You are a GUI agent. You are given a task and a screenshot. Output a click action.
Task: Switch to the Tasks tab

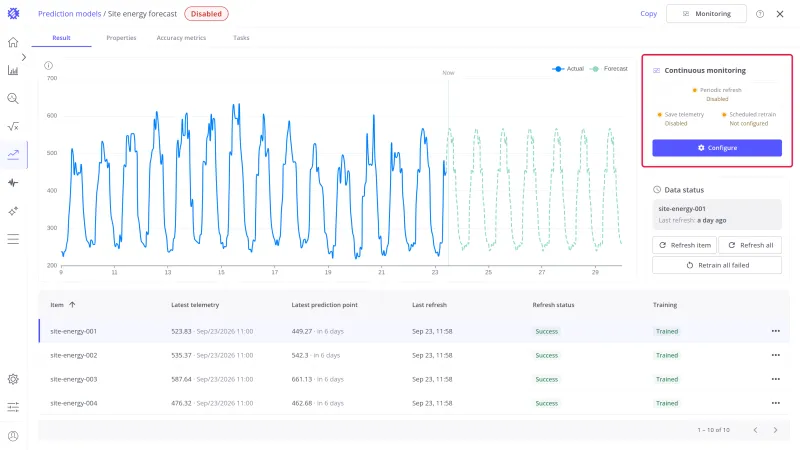pos(241,38)
